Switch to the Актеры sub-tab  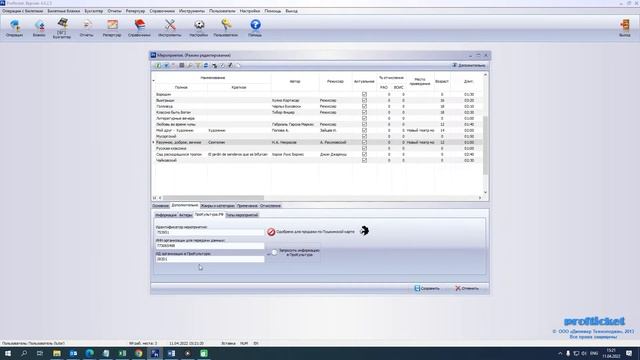click(185, 215)
